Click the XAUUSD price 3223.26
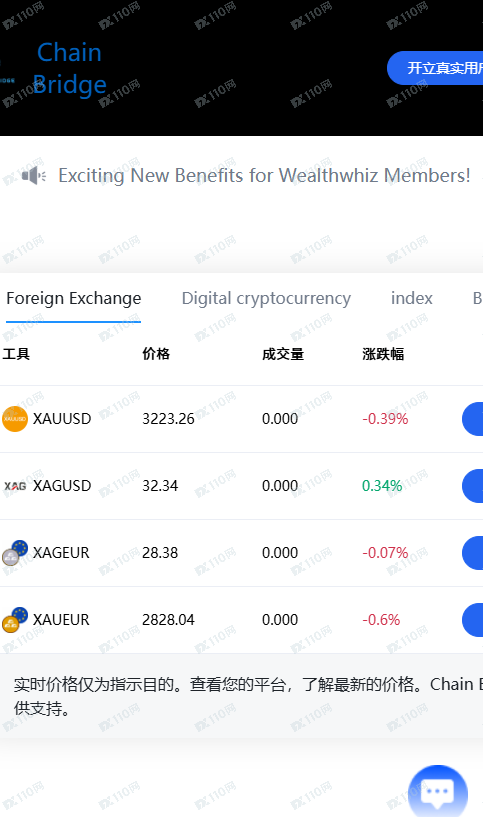483x817 pixels. [x=168, y=419]
